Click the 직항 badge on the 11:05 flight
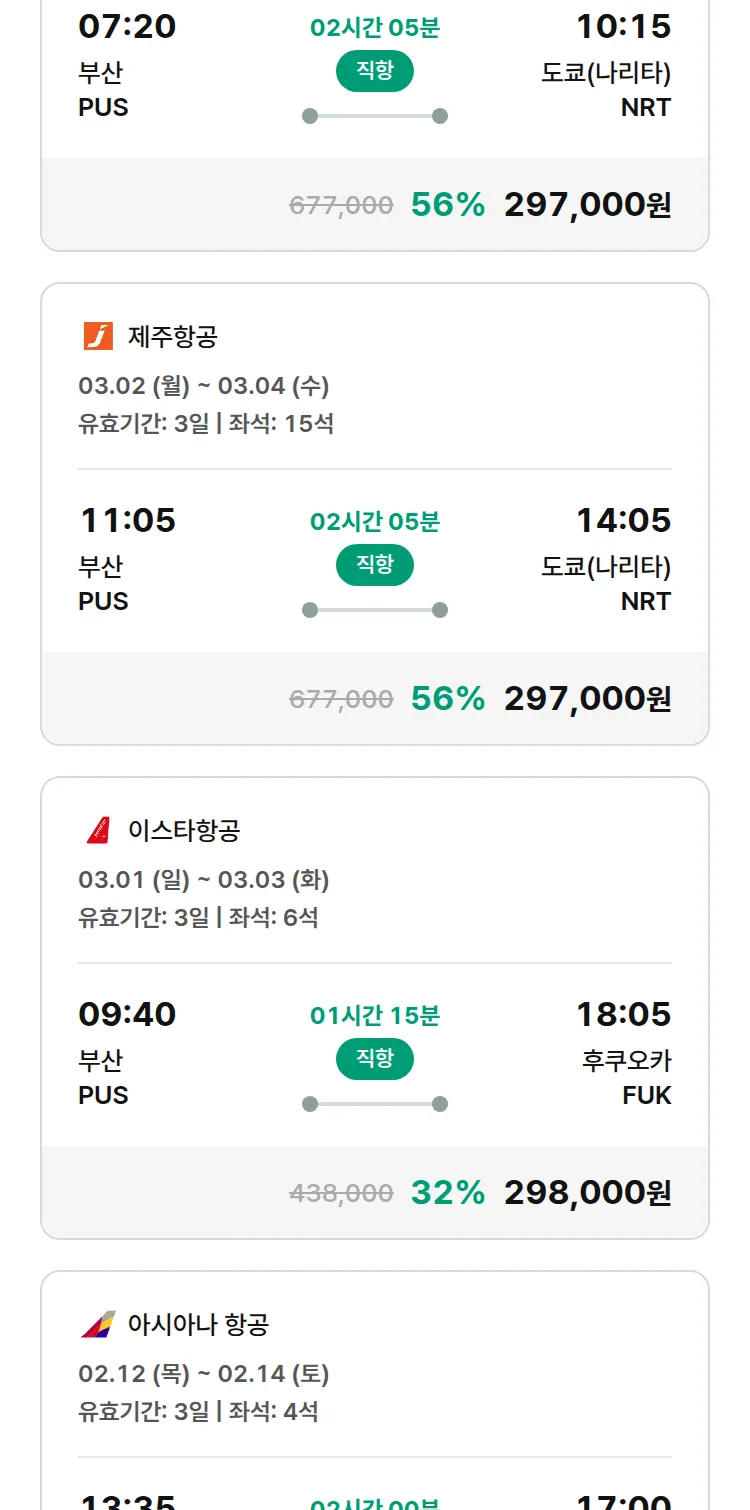Screen dimensions: 750x1510 point(375,565)
